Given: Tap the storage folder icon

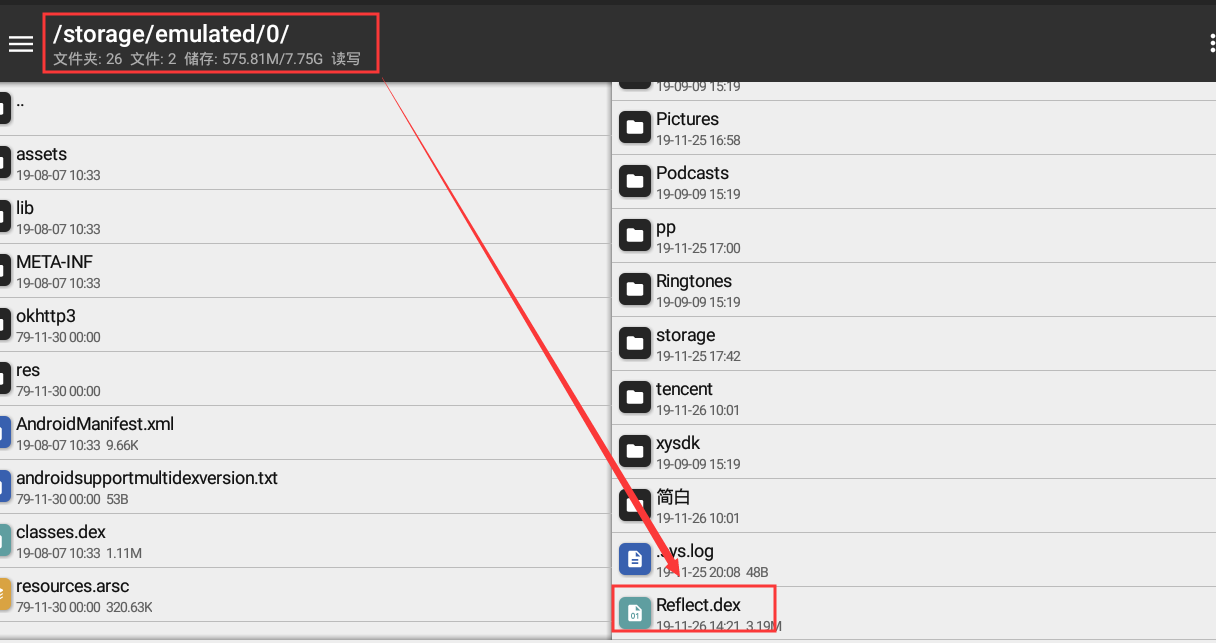Looking at the screenshot, I should [x=634, y=344].
